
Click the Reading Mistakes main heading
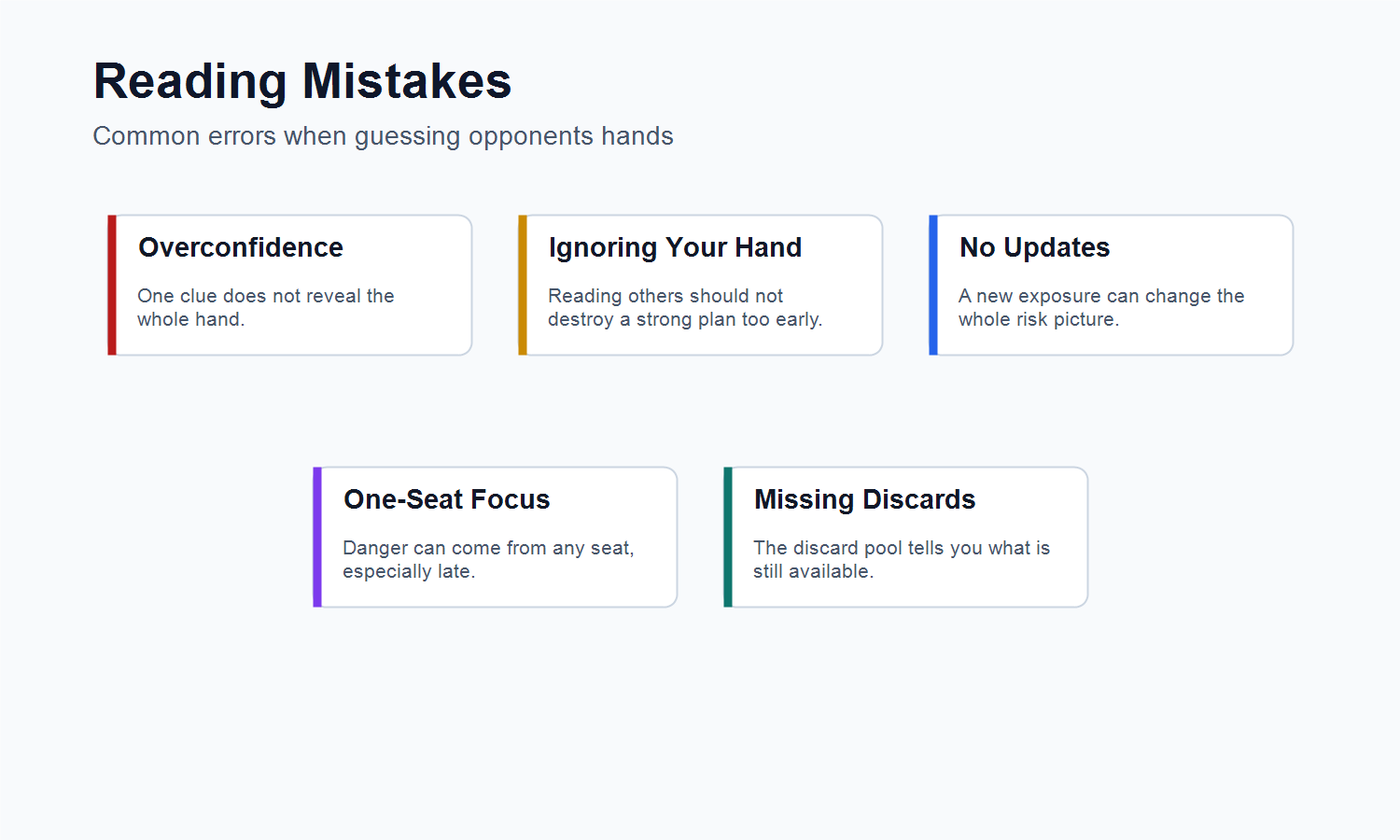302,81
